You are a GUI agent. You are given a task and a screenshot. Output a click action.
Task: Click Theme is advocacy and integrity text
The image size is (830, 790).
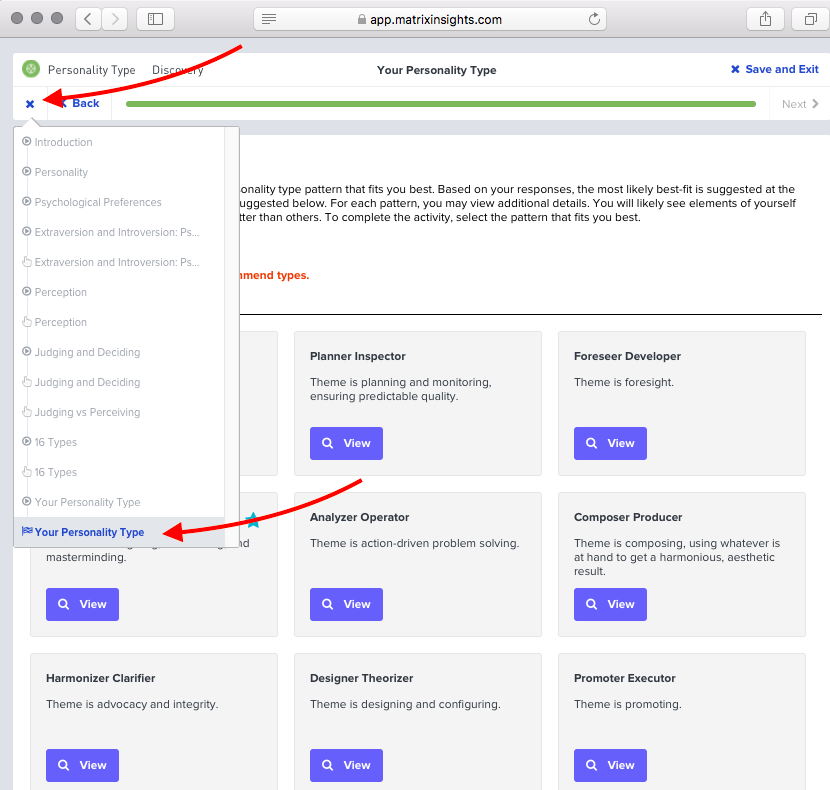[132, 704]
